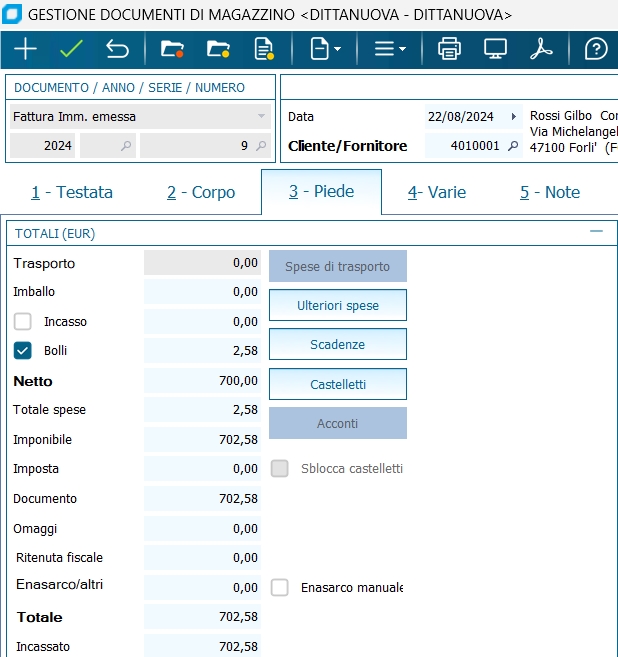Click the Trasporto amount field

[202, 263]
